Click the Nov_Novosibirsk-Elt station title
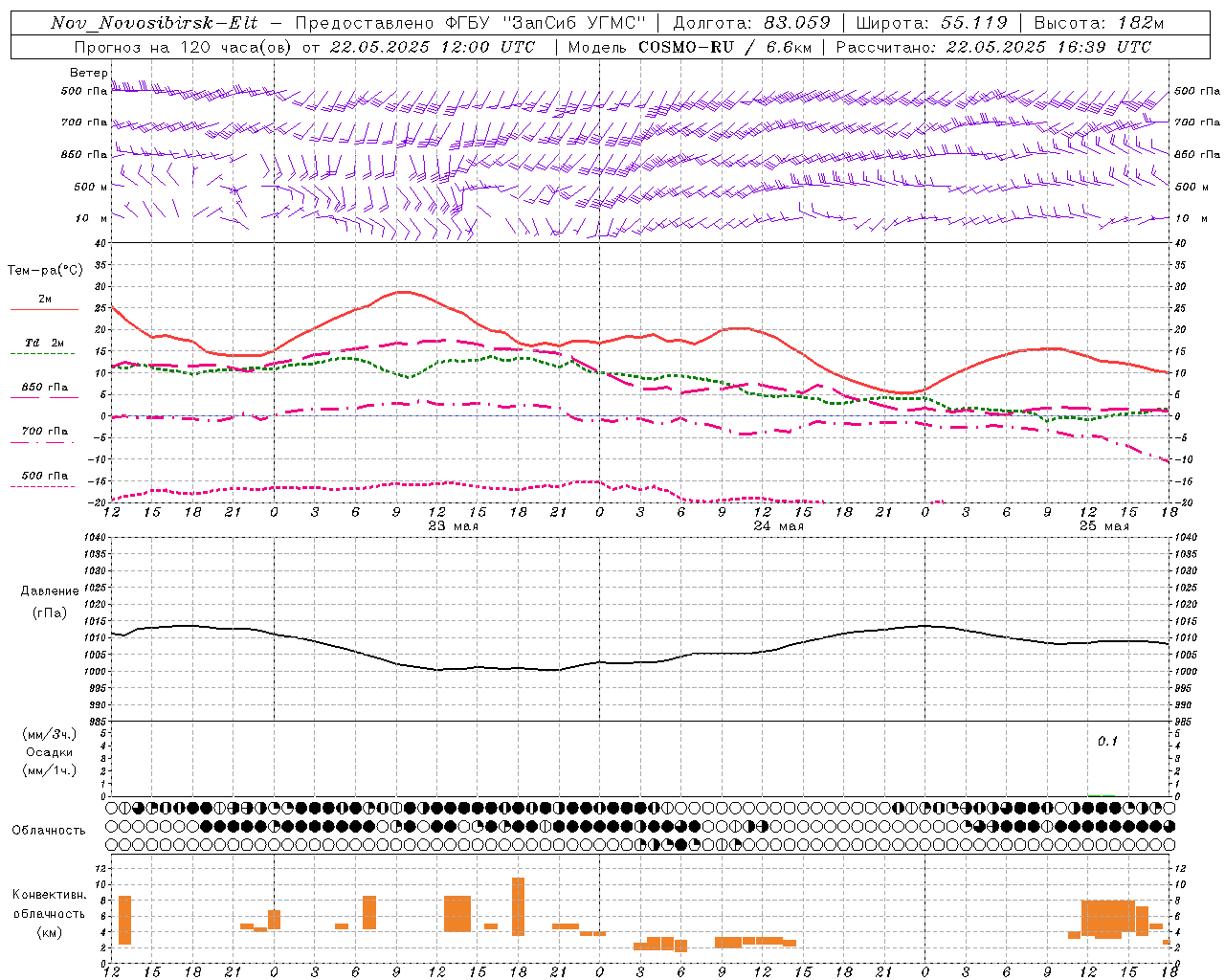The height and width of the screenshot is (980, 1225). (154, 23)
